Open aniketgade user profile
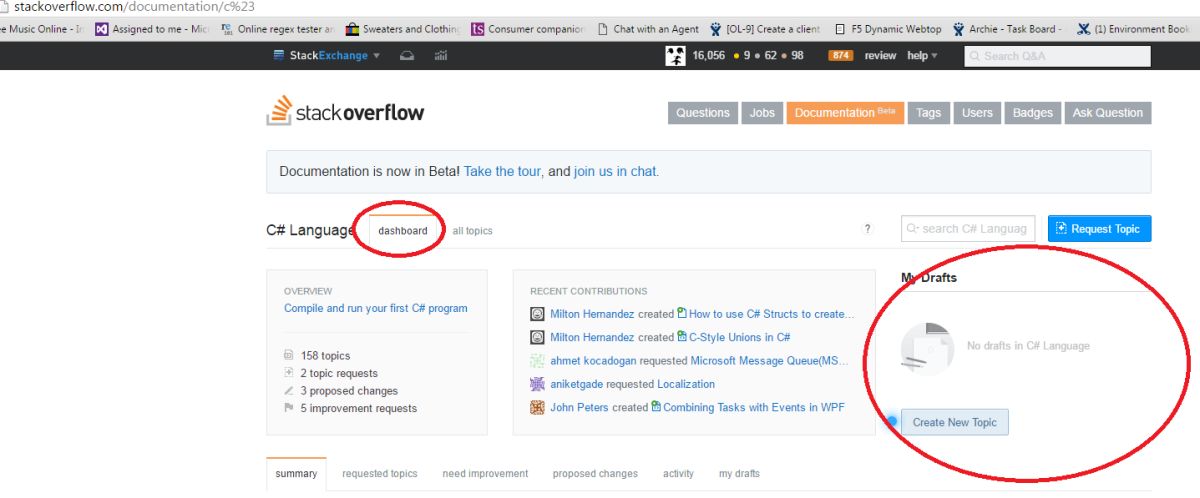Screen dimensions: 1200x498 pyautogui.click(x=577, y=384)
